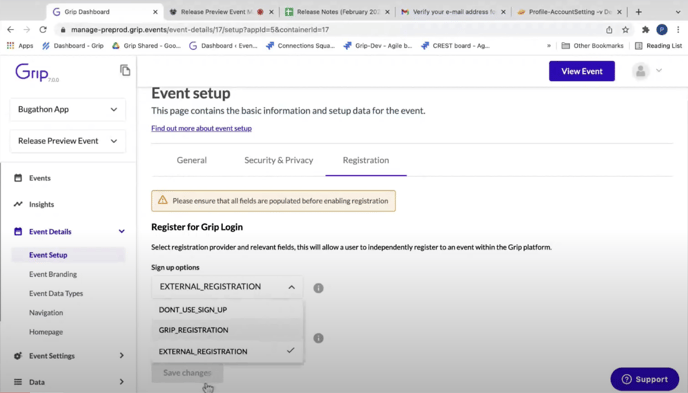
Task: Close the Release Notes tab
Action: tap(387, 12)
